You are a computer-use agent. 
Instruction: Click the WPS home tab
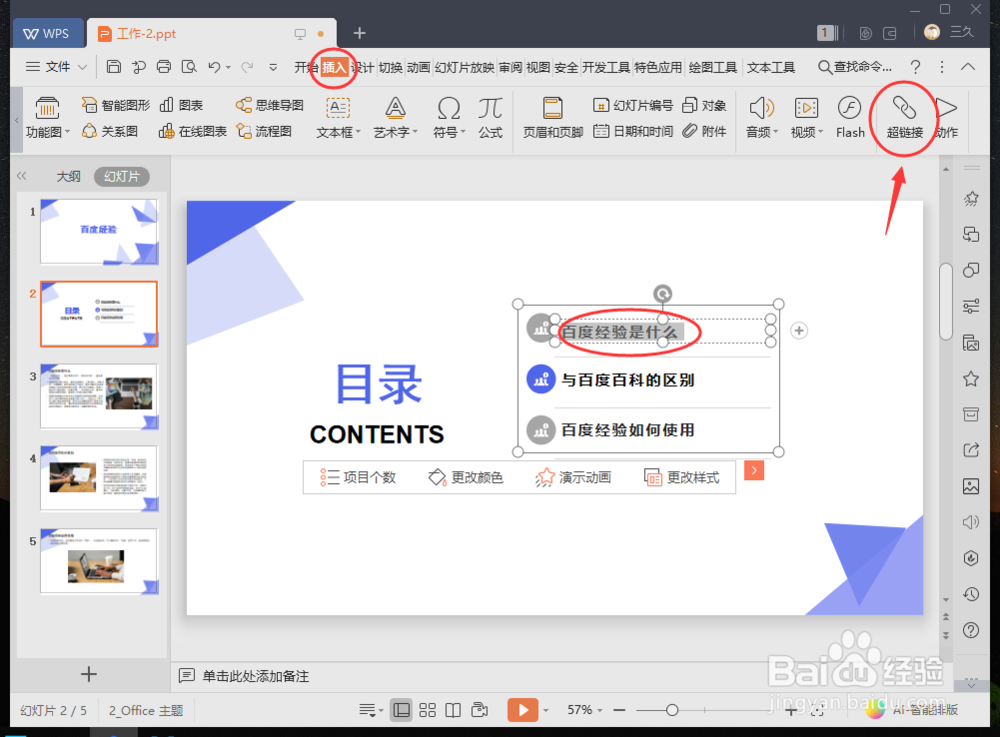tap(47, 33)
